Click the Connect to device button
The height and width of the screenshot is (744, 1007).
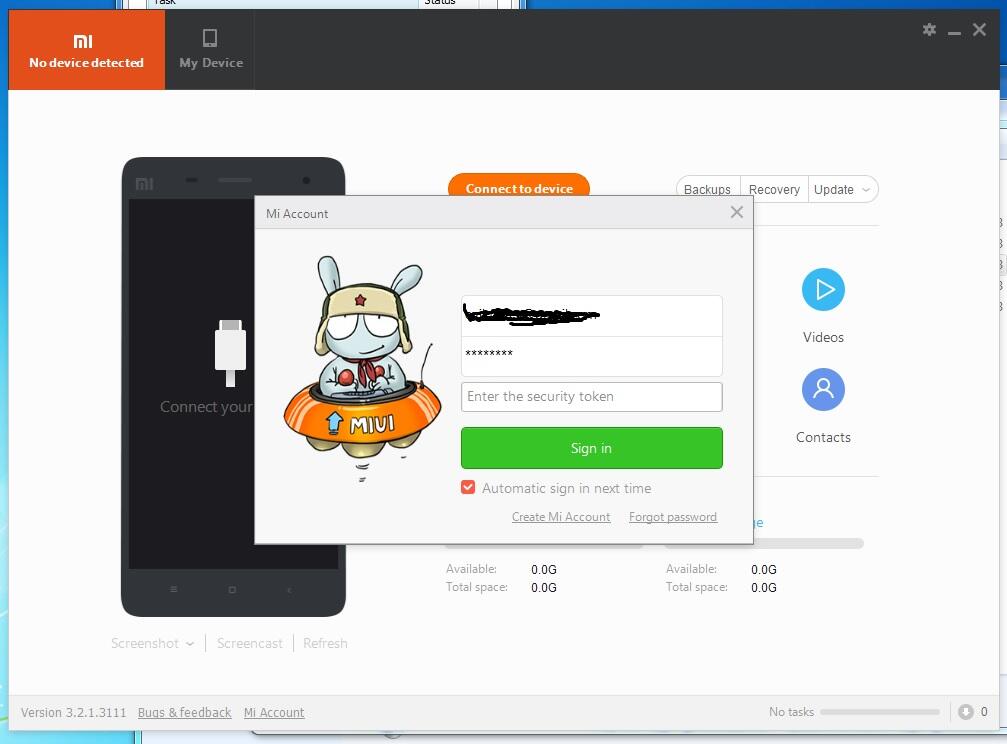(x=519, y=186)
